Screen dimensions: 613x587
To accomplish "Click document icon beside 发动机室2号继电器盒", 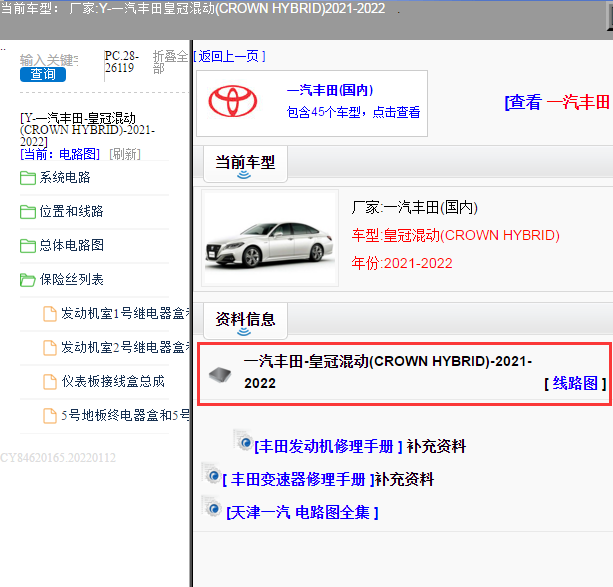I will (50, 348).
